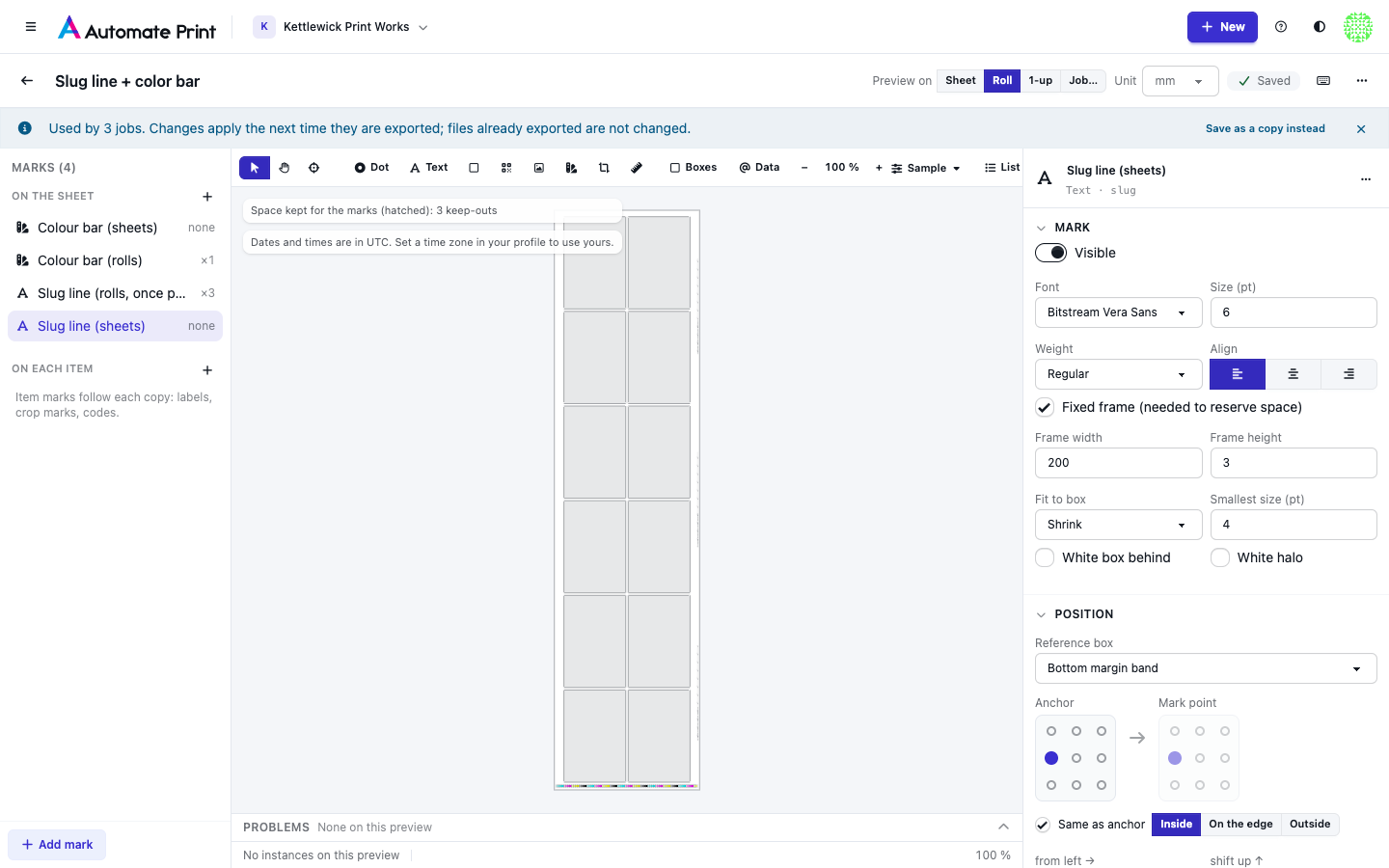Toggle the Same as anchor checkbox
Image resolution: width=1389 pixels, height=868 pixels.
pyautogui.click(x=1043, y=825)
